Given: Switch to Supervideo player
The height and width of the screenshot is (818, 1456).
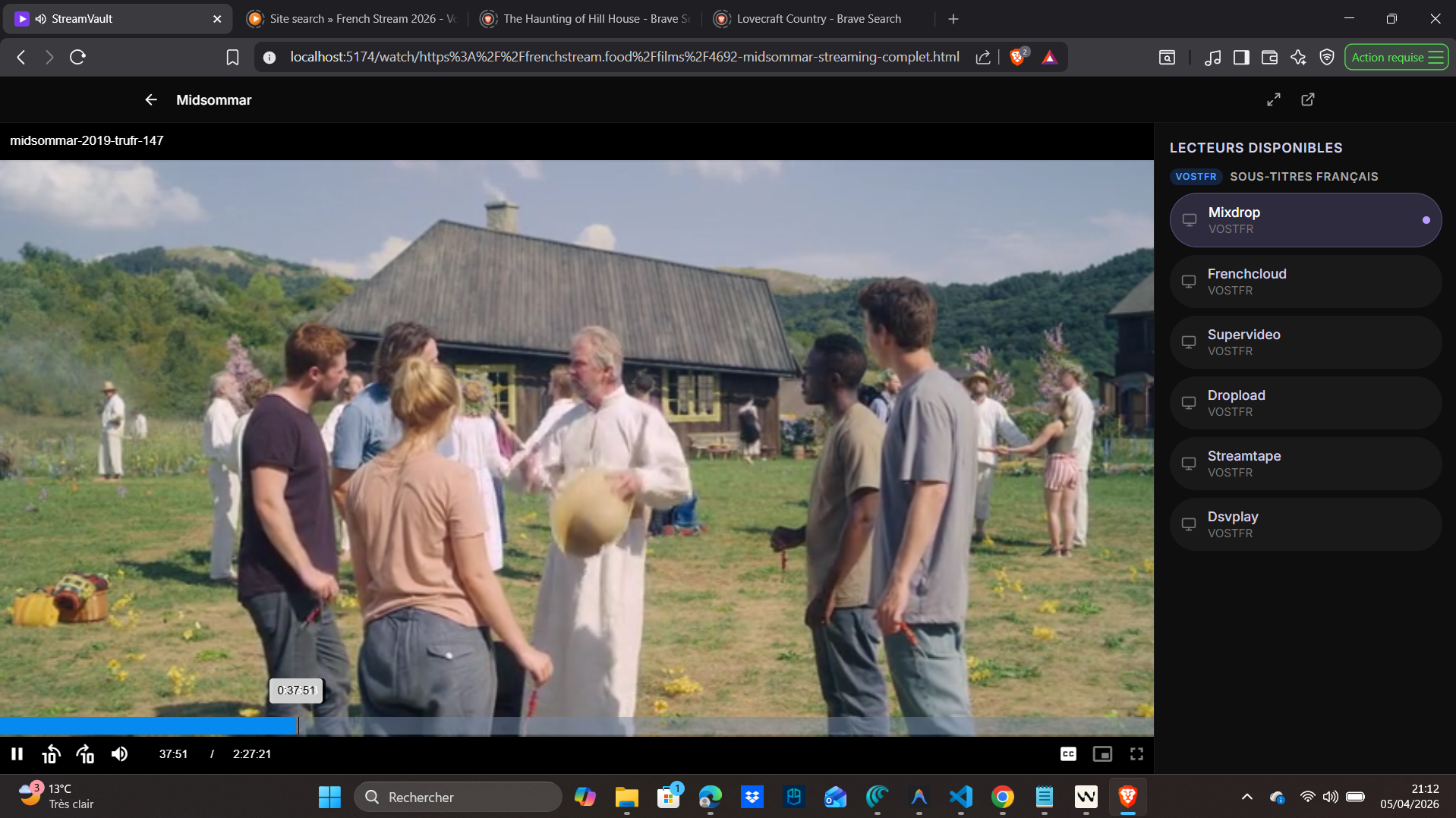Looking at the screenshot, I should tap(1305, 341).
